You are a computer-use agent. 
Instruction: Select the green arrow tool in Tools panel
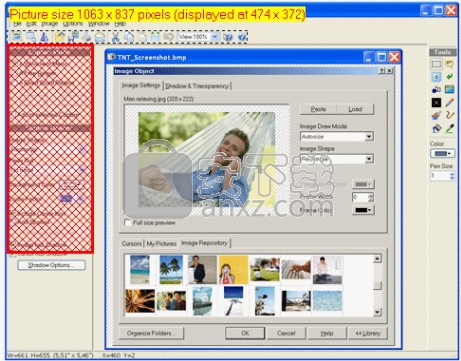pos(449,77)
